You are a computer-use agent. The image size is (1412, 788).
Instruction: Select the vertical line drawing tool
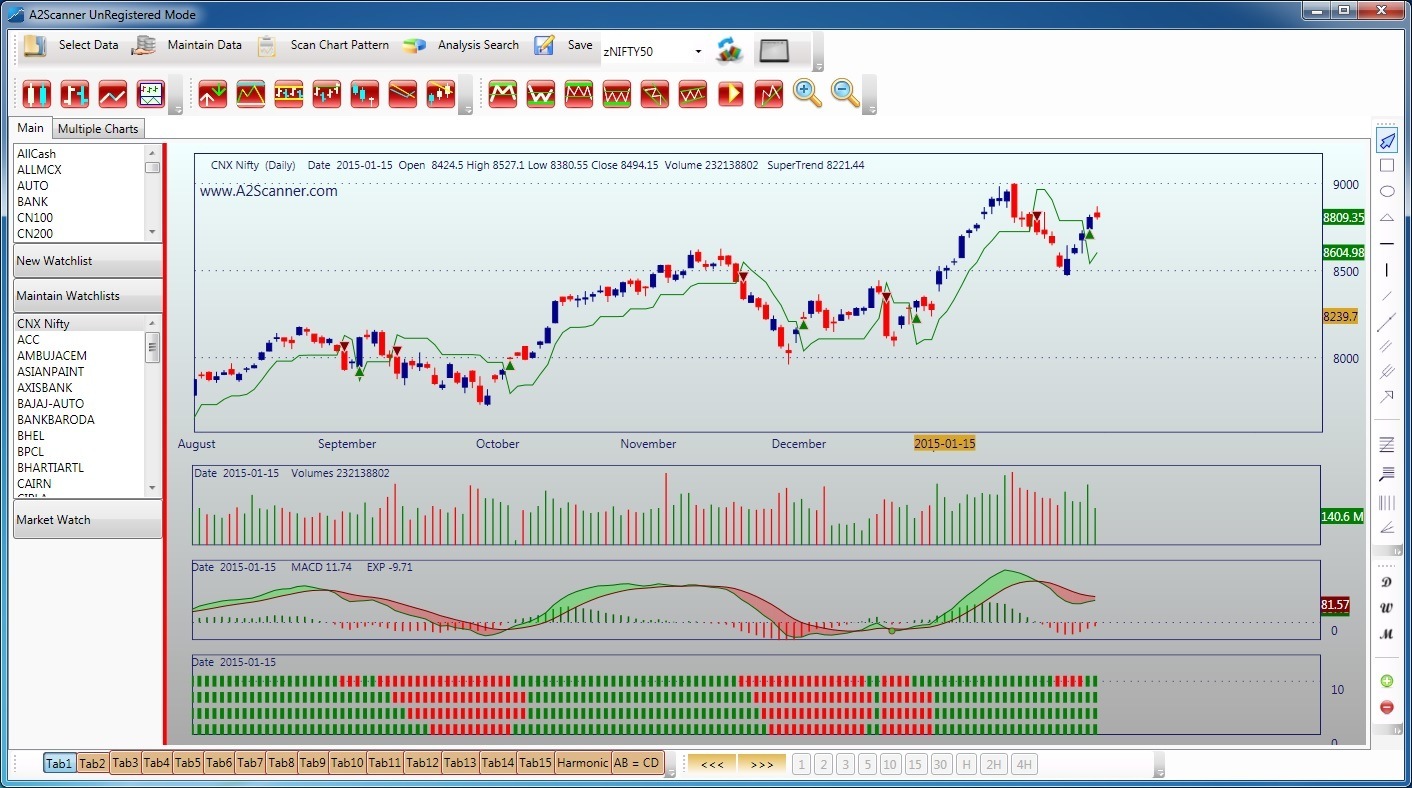pyautogui.click(x=1387, y=270)
